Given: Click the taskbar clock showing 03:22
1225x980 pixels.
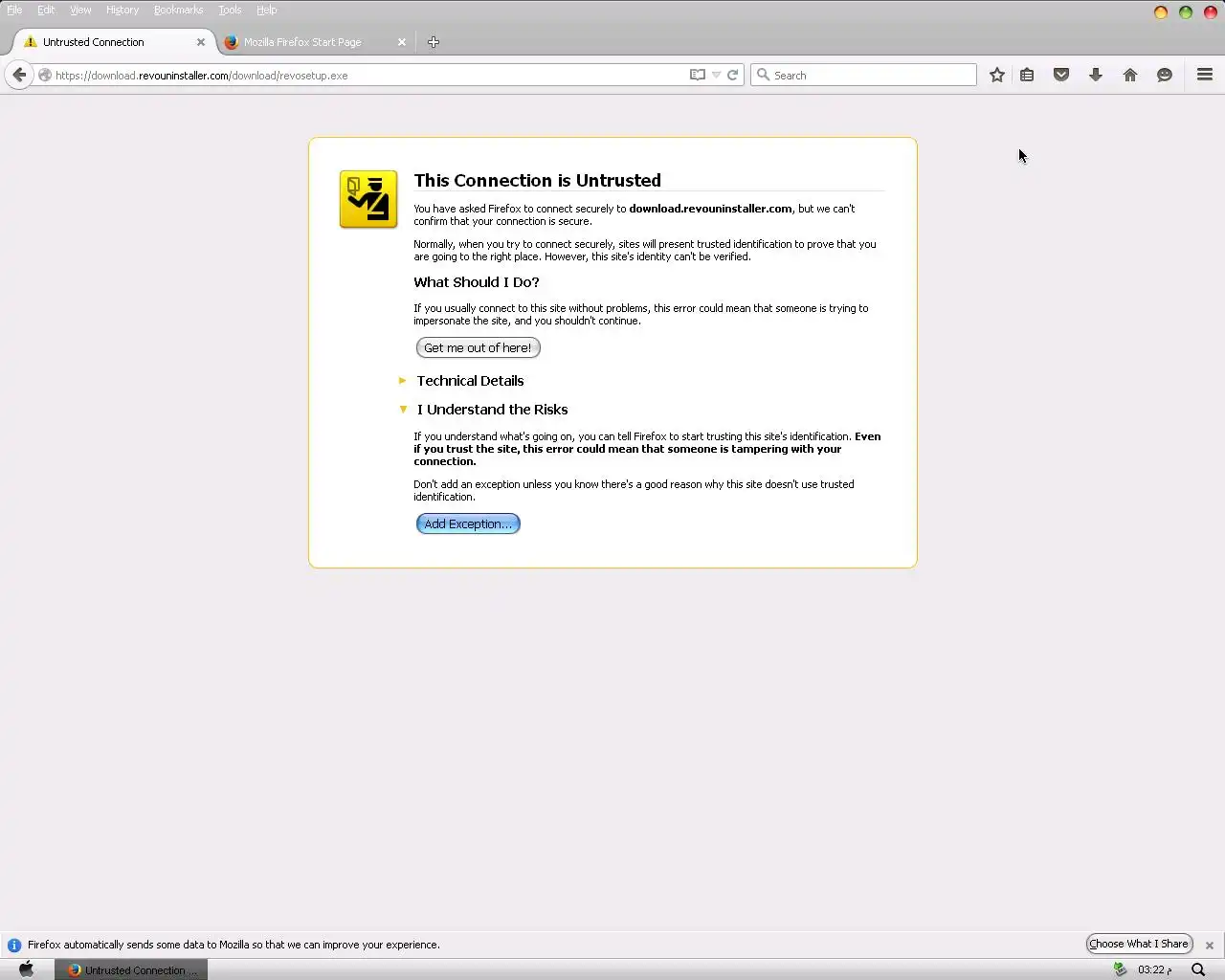Looking at the screenshot, I should 1154,969.
